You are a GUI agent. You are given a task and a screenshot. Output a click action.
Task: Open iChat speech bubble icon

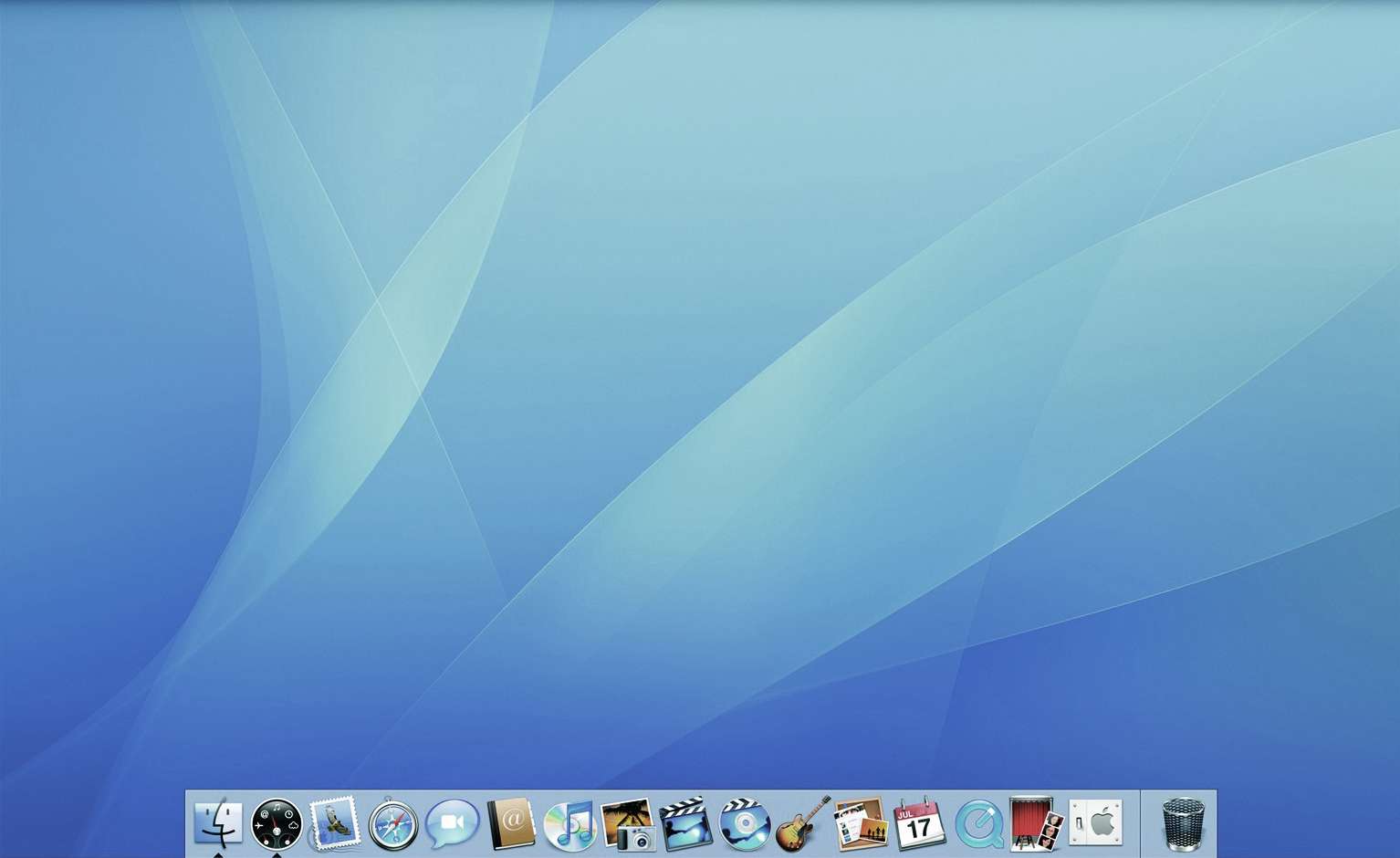[452, 824]
